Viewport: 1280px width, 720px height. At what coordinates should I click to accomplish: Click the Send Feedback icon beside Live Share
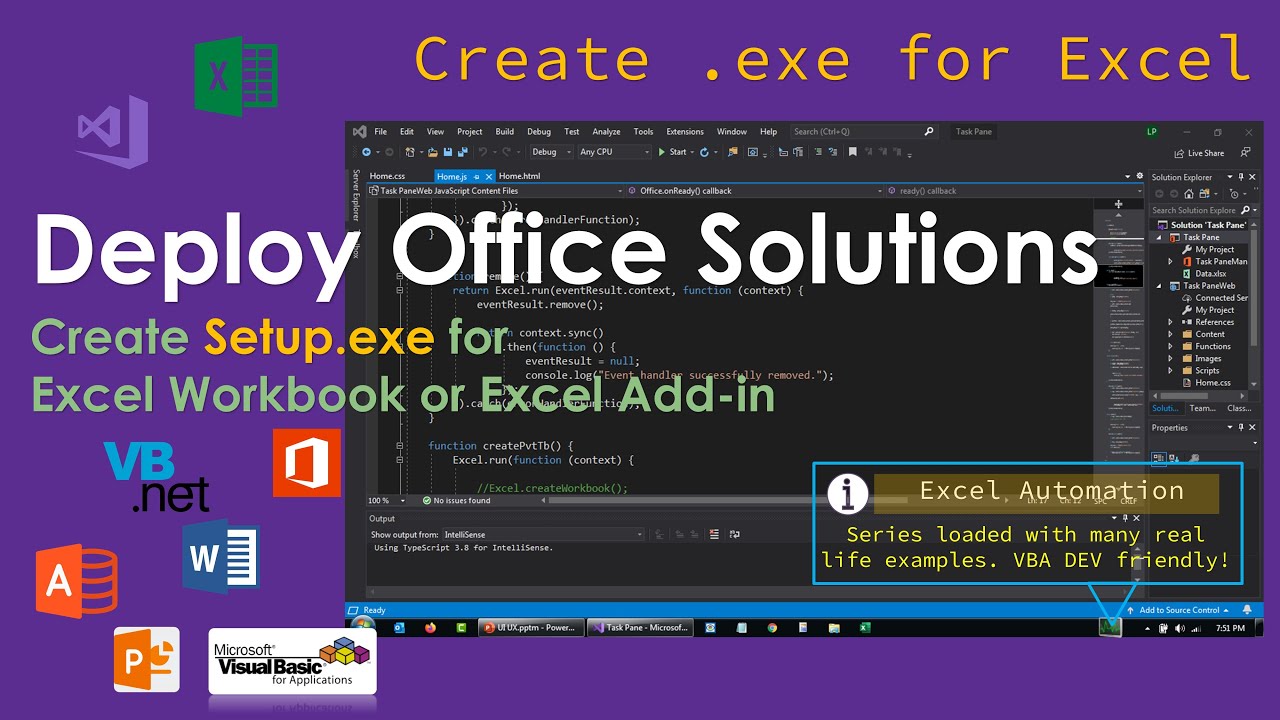1245,153
